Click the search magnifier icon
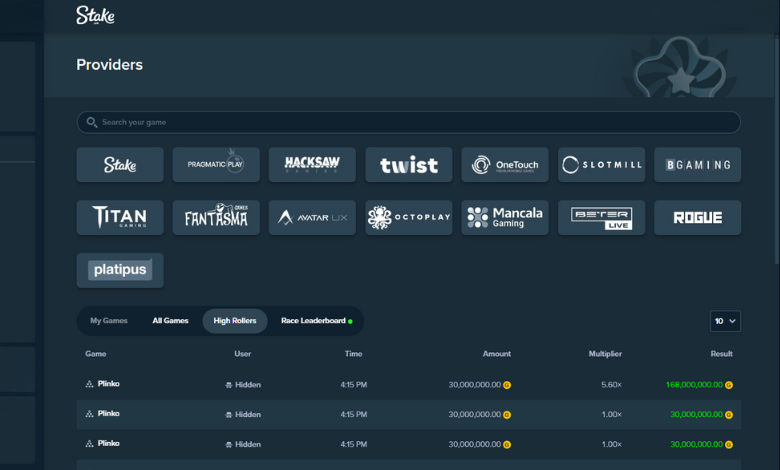Screen dimensions: 780x470 point(92,122)
